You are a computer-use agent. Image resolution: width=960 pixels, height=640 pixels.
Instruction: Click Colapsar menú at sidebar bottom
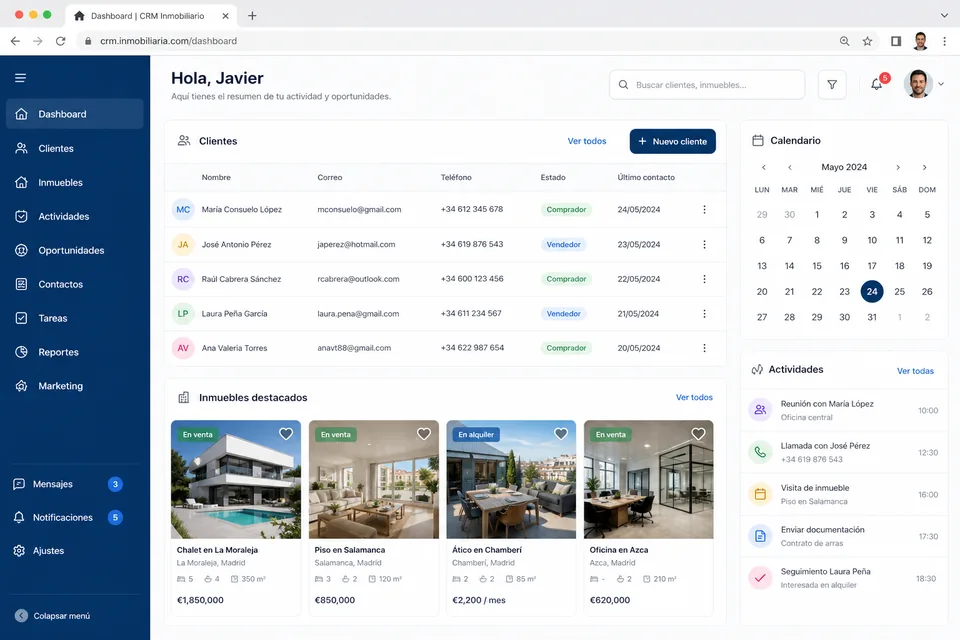pos(53,616)
